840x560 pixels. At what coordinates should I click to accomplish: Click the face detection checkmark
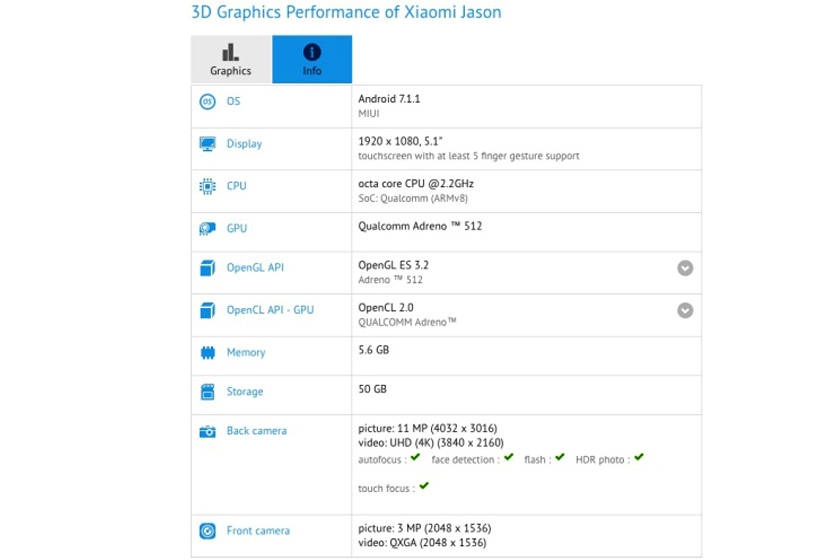[508, 457]
